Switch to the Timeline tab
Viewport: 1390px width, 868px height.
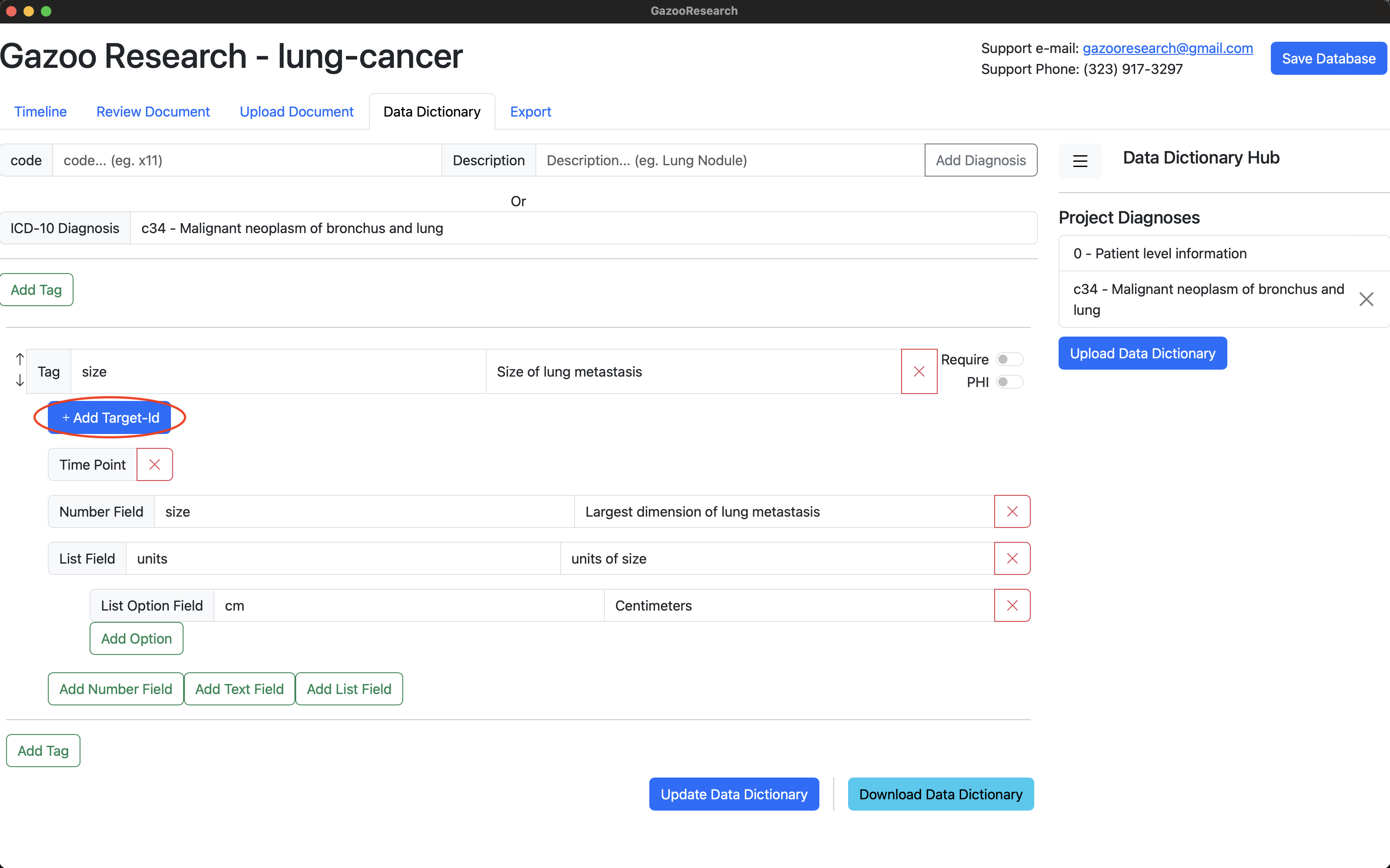(40, 111)
